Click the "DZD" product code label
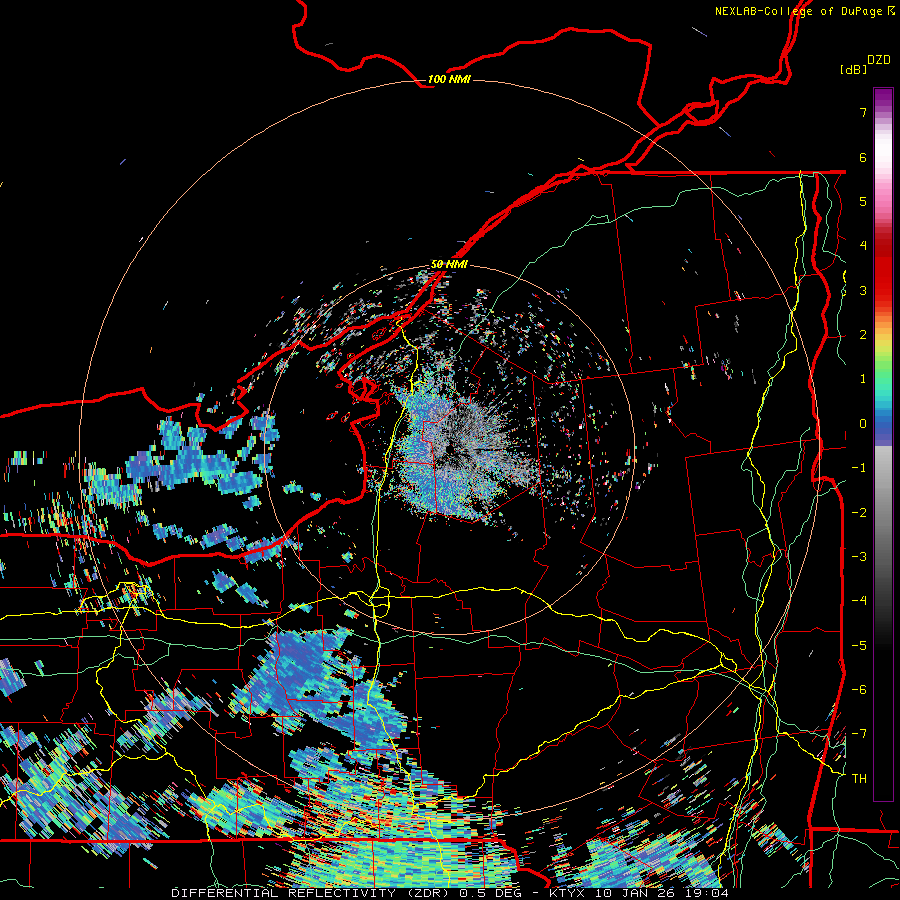The width and height of the screenshot is (900, 900). (879, 60)
